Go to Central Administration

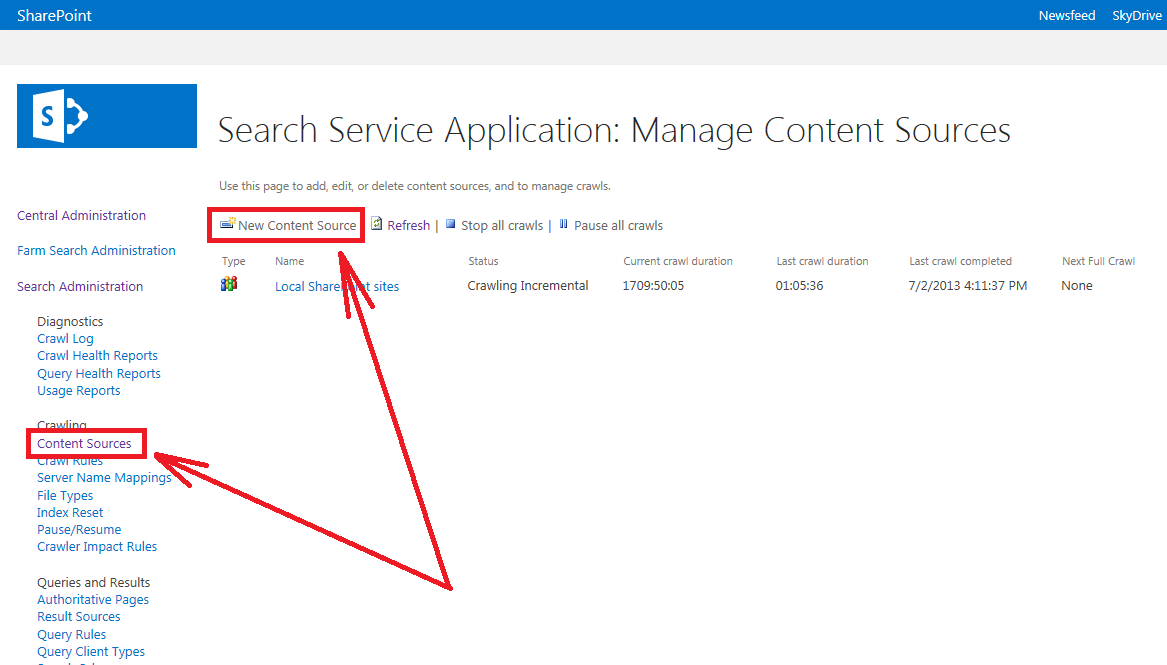(x=81, y=216)
